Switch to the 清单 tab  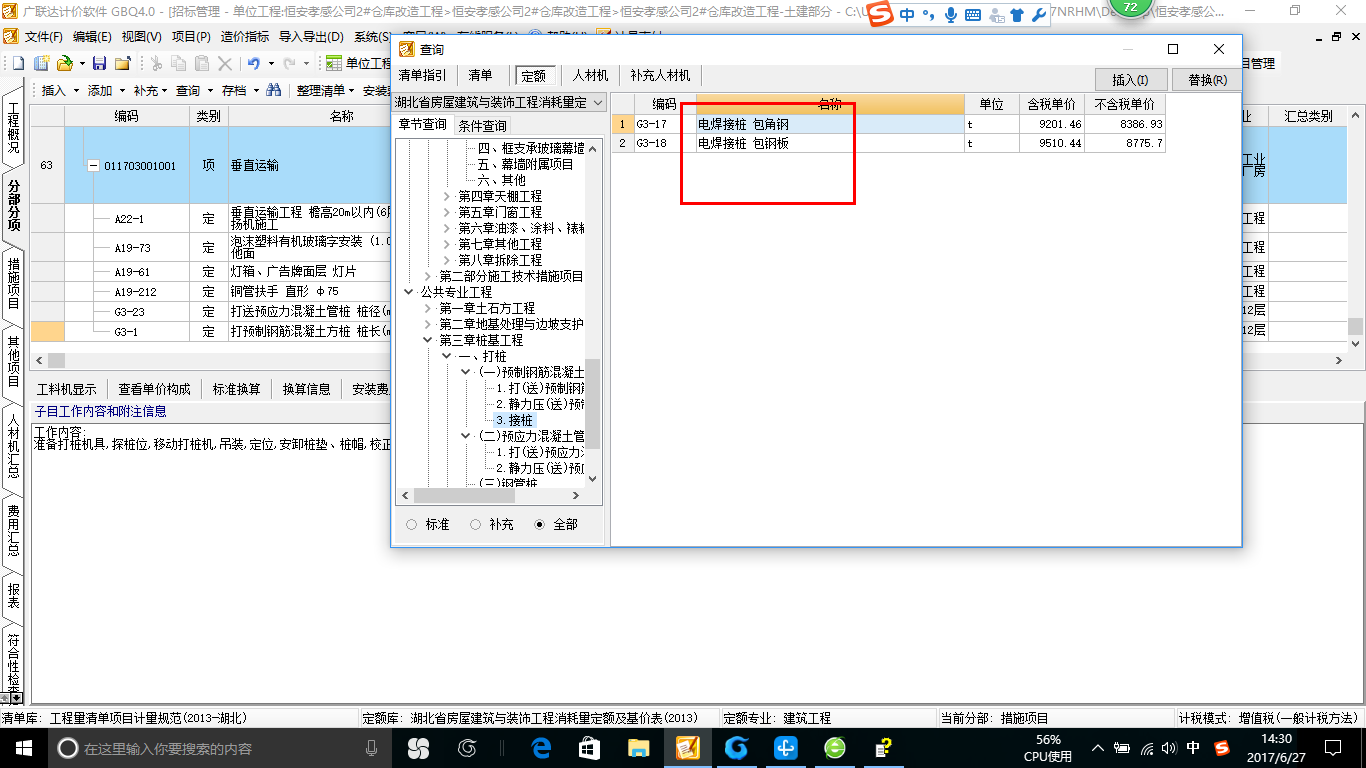pyautogui.click(x=481, y=76)
